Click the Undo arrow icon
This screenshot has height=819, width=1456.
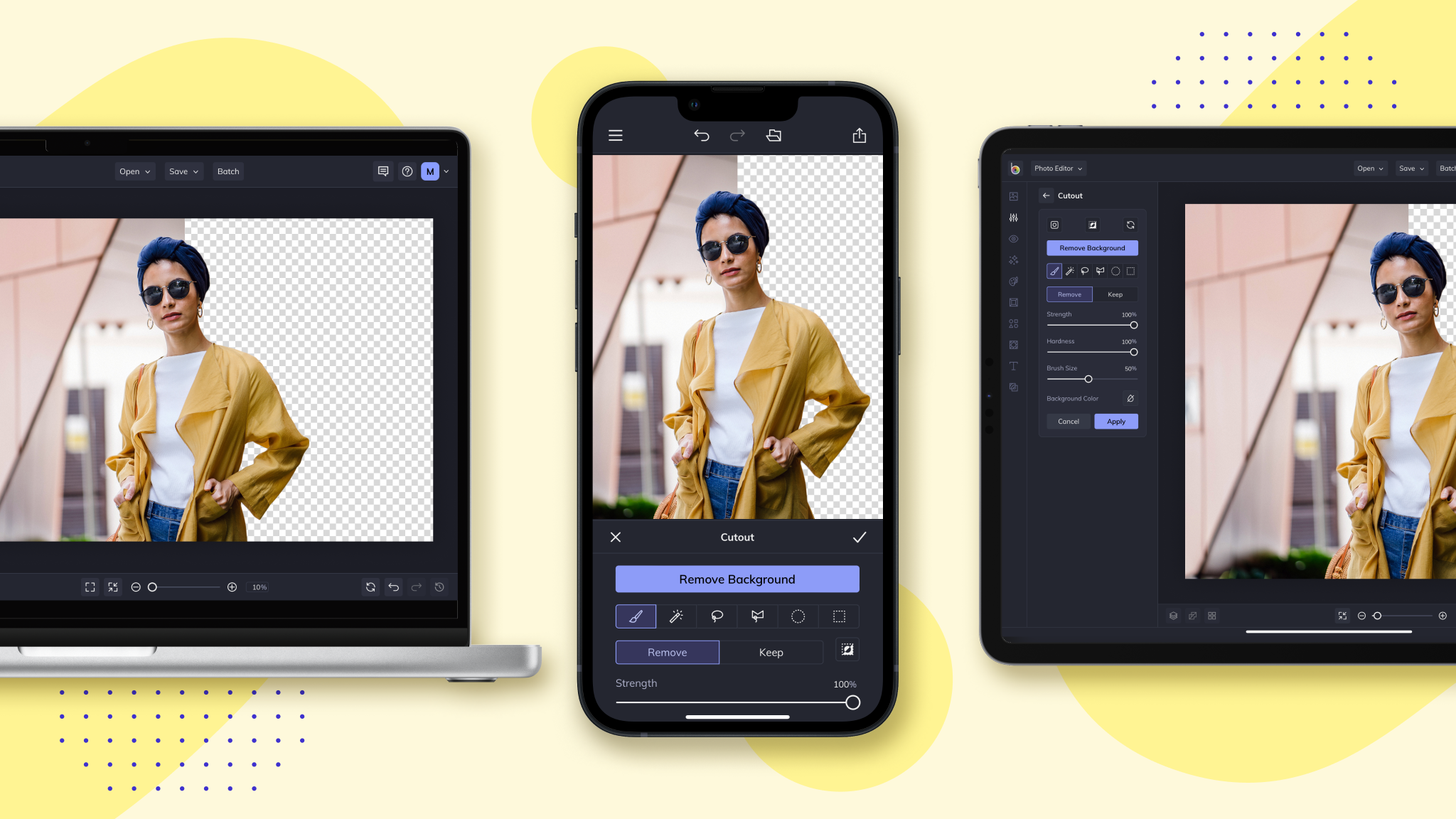coord(702,135)
